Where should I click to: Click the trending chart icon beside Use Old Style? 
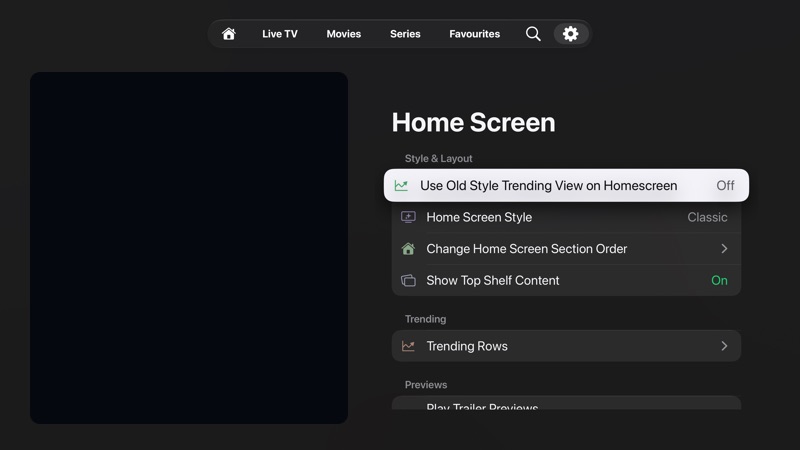(x=402, y=186)
